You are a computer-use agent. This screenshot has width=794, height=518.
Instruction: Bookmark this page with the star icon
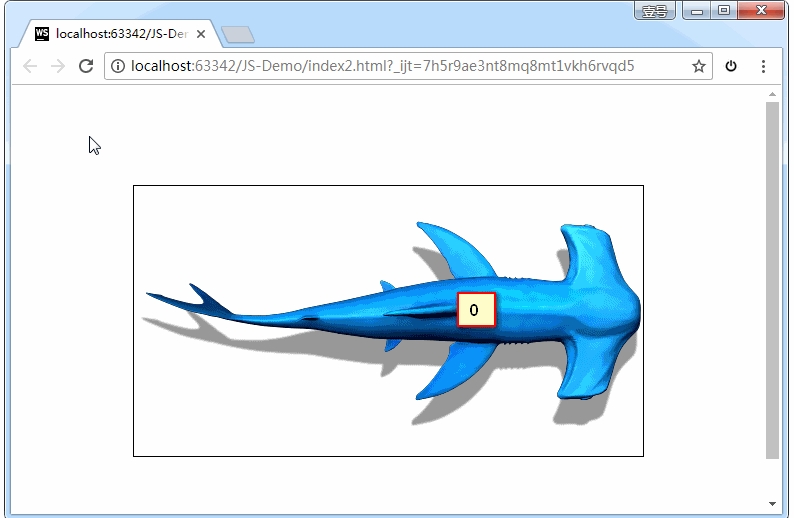698,66
